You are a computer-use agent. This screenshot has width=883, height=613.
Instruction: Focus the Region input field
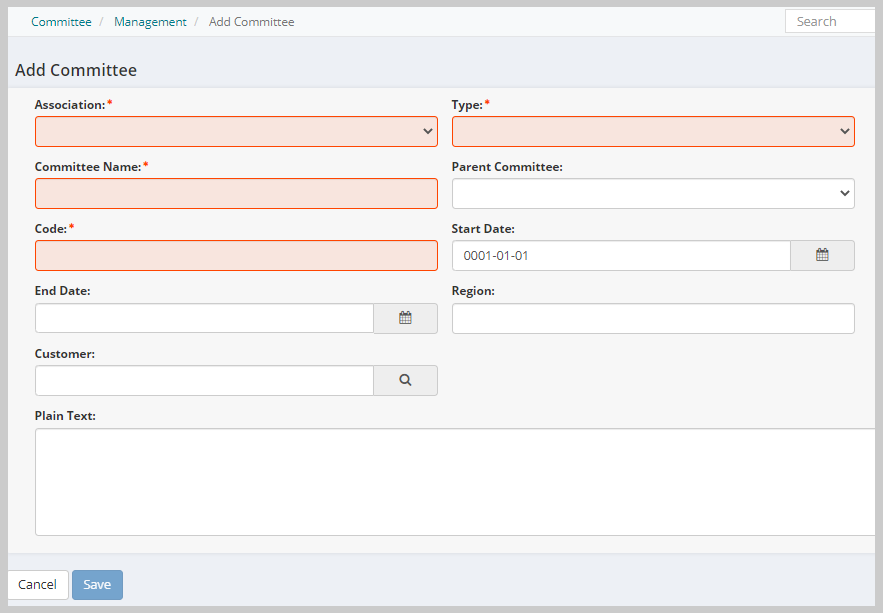(653, 319)
